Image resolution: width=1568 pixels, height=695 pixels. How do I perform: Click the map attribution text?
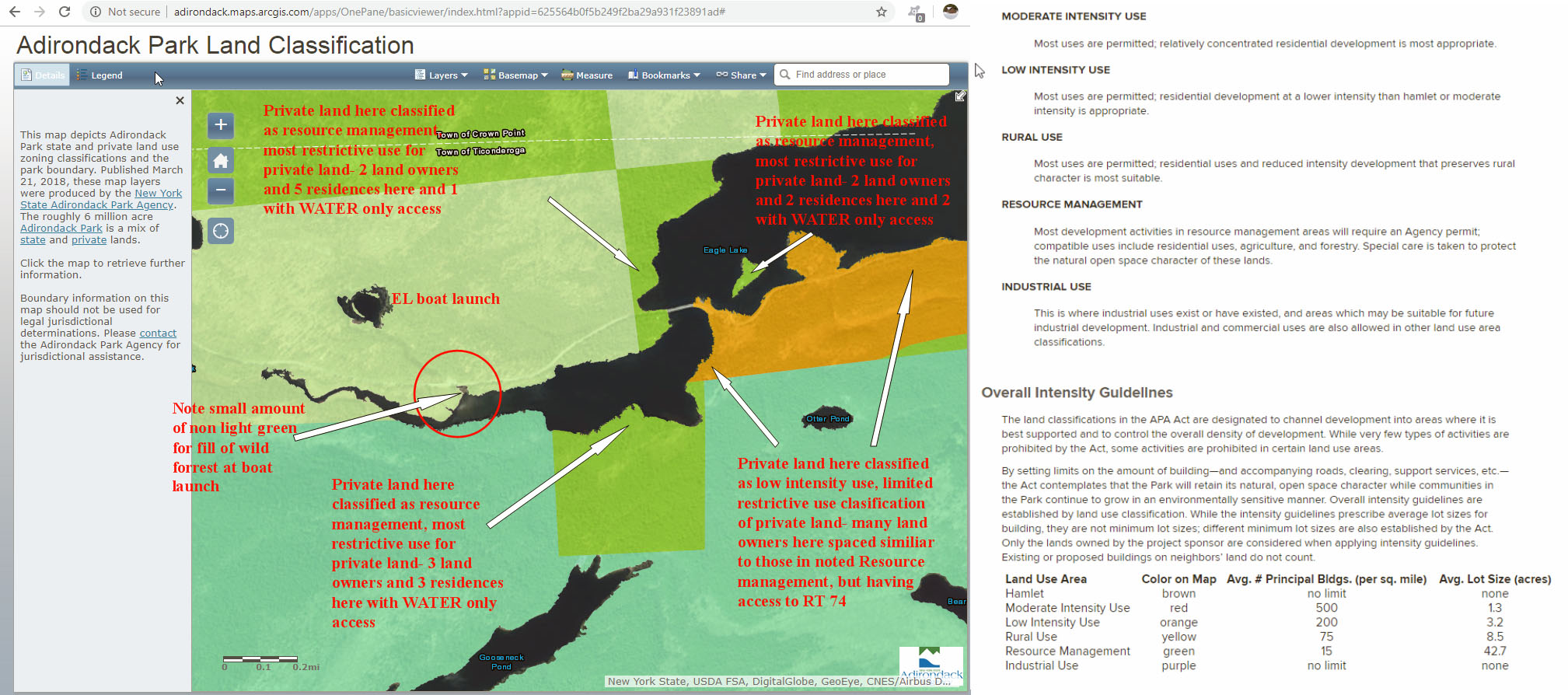779,682
